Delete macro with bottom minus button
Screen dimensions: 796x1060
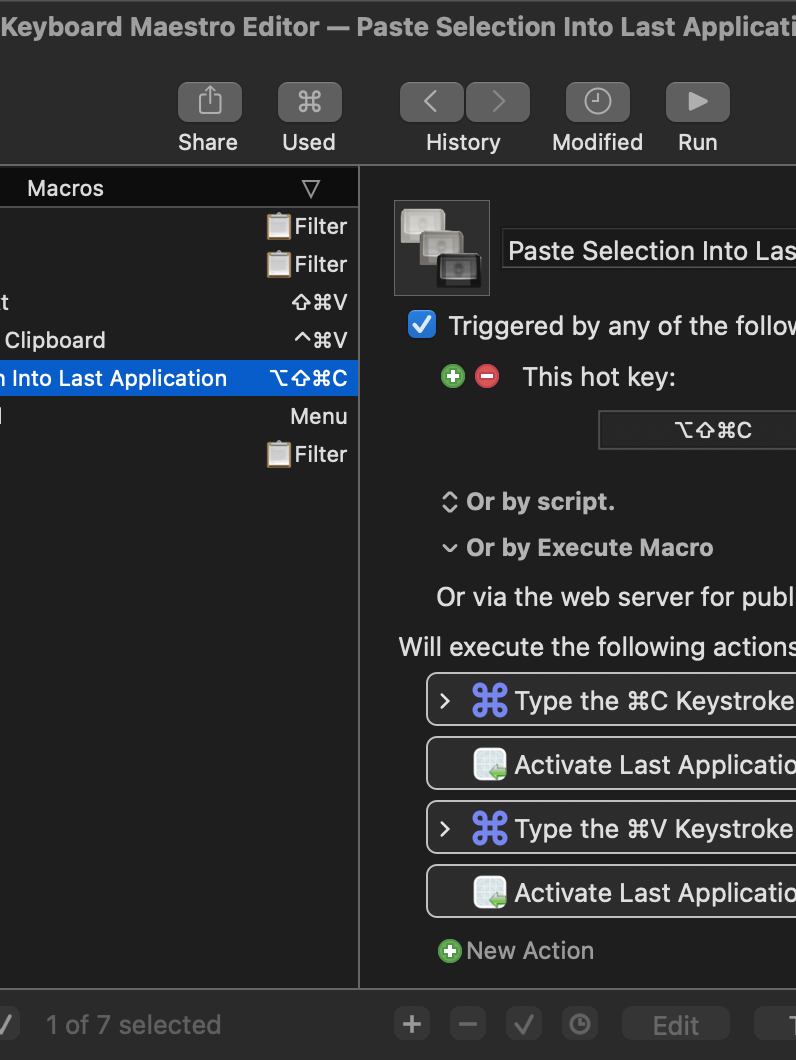468,1025
